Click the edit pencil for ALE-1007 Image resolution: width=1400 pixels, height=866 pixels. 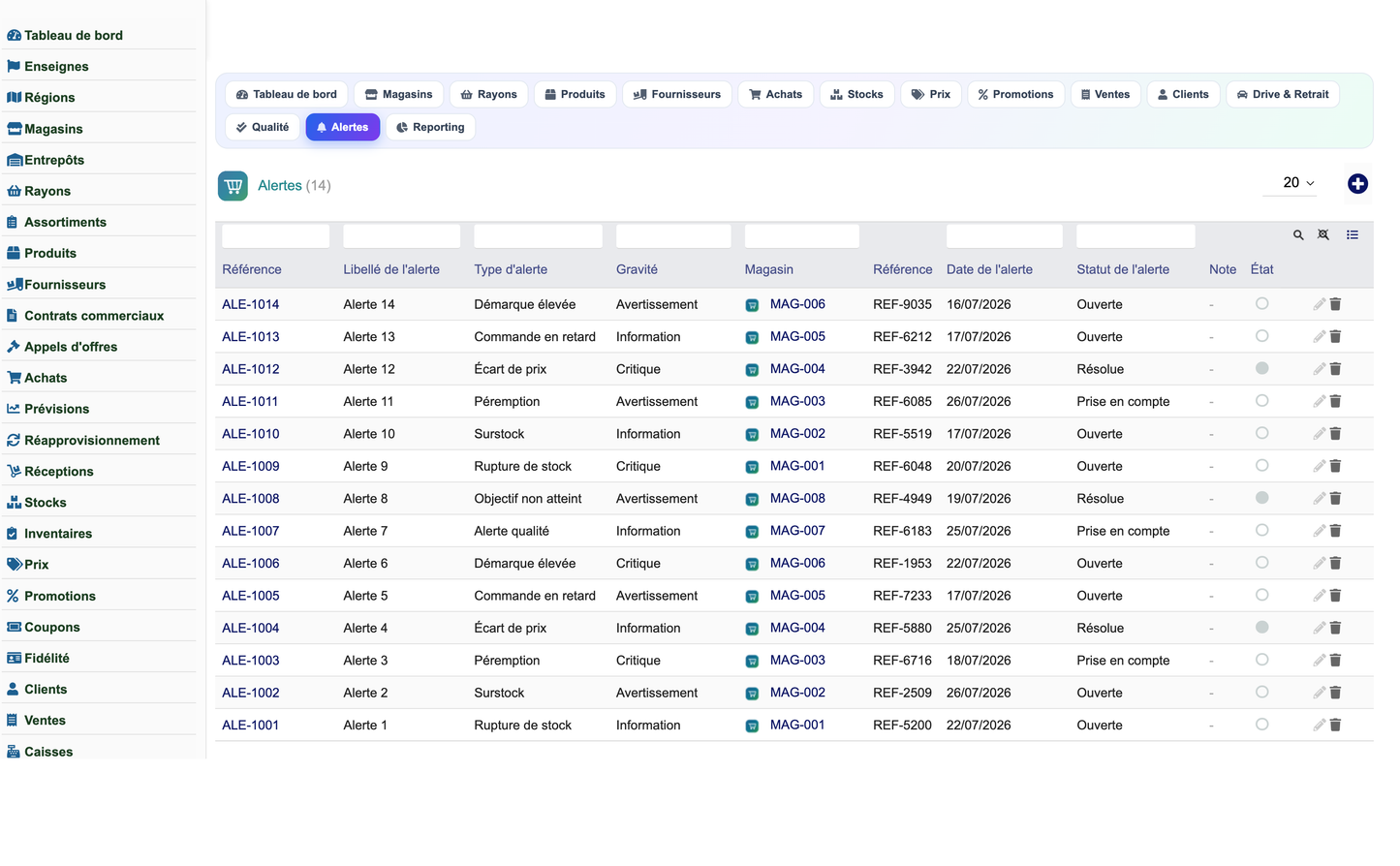(x=1319, y=531)
